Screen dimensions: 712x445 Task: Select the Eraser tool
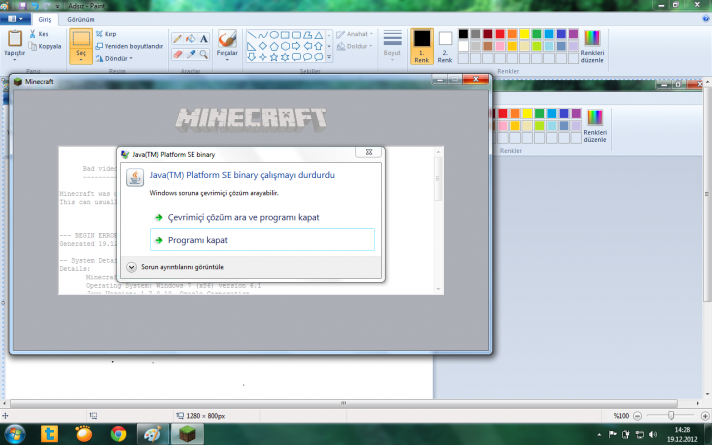click(x=178, y=54)
